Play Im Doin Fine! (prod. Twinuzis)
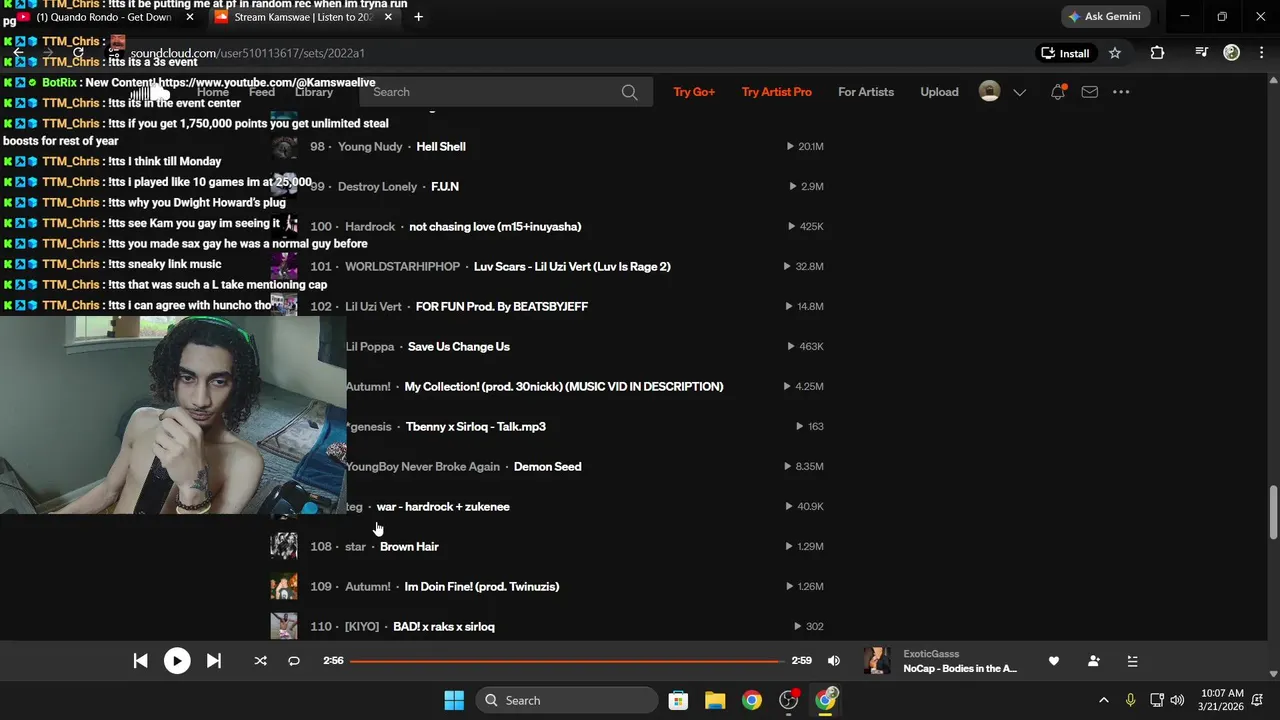Screen dimensions: 1280x720 click(x=482, y=587)
